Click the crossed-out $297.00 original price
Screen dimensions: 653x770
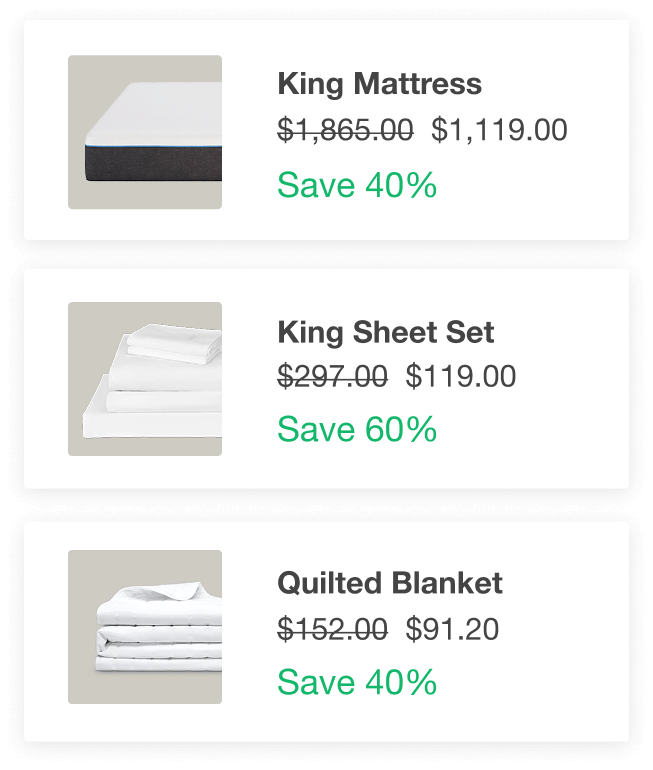[332, 377]
